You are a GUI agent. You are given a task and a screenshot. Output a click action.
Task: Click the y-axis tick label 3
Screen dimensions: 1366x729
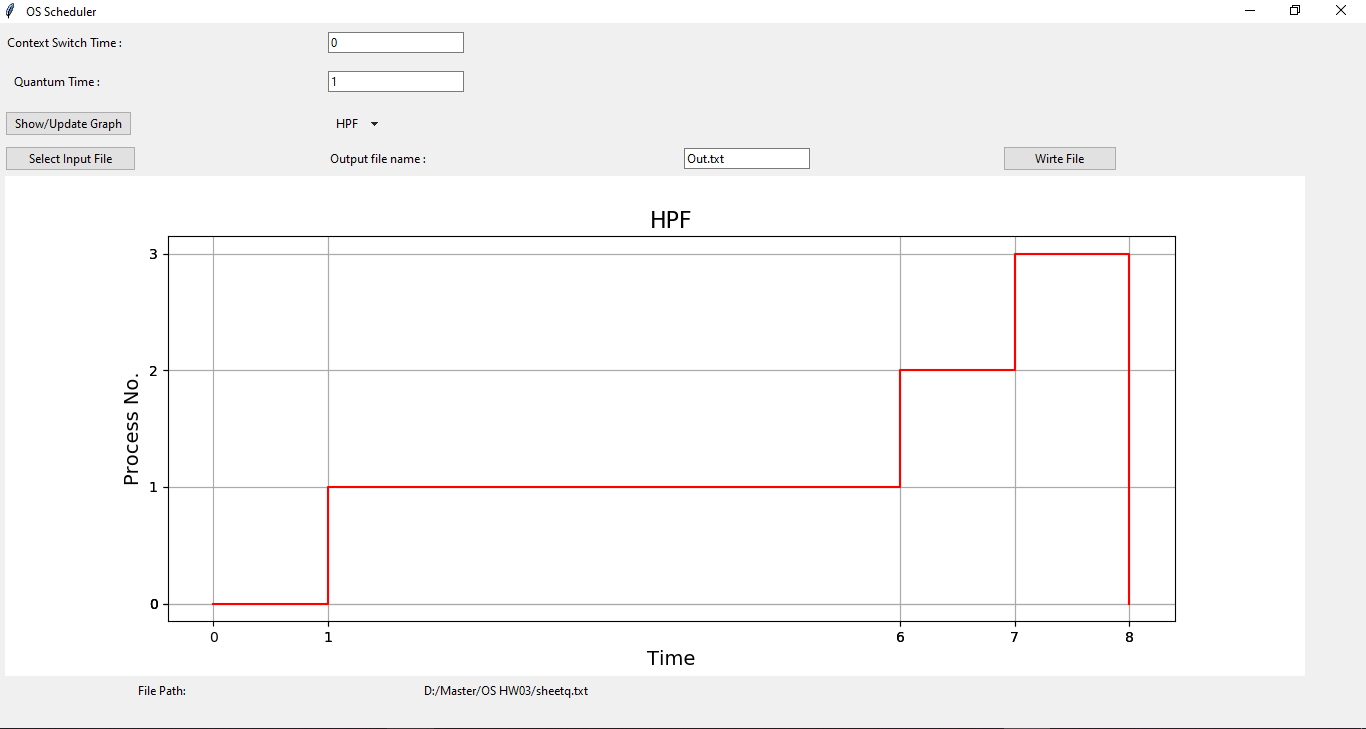(x=154, y=254)
